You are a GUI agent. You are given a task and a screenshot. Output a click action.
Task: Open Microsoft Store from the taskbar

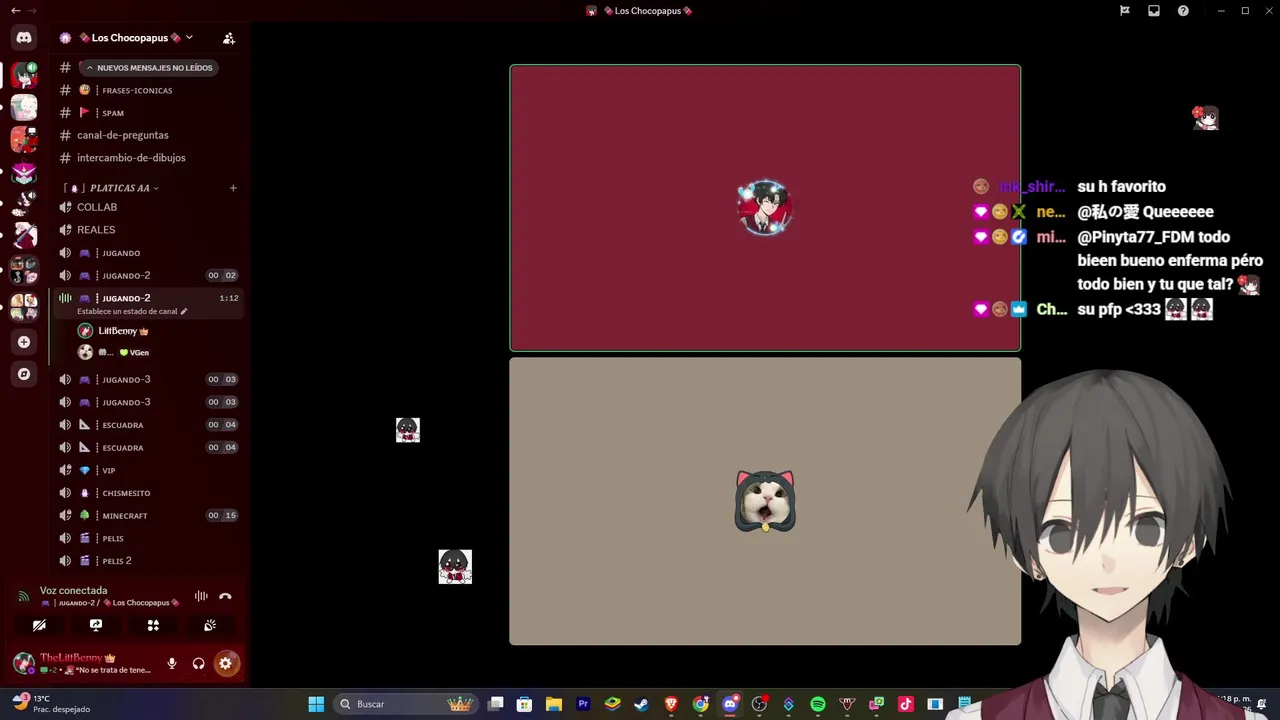coord(524,704)
